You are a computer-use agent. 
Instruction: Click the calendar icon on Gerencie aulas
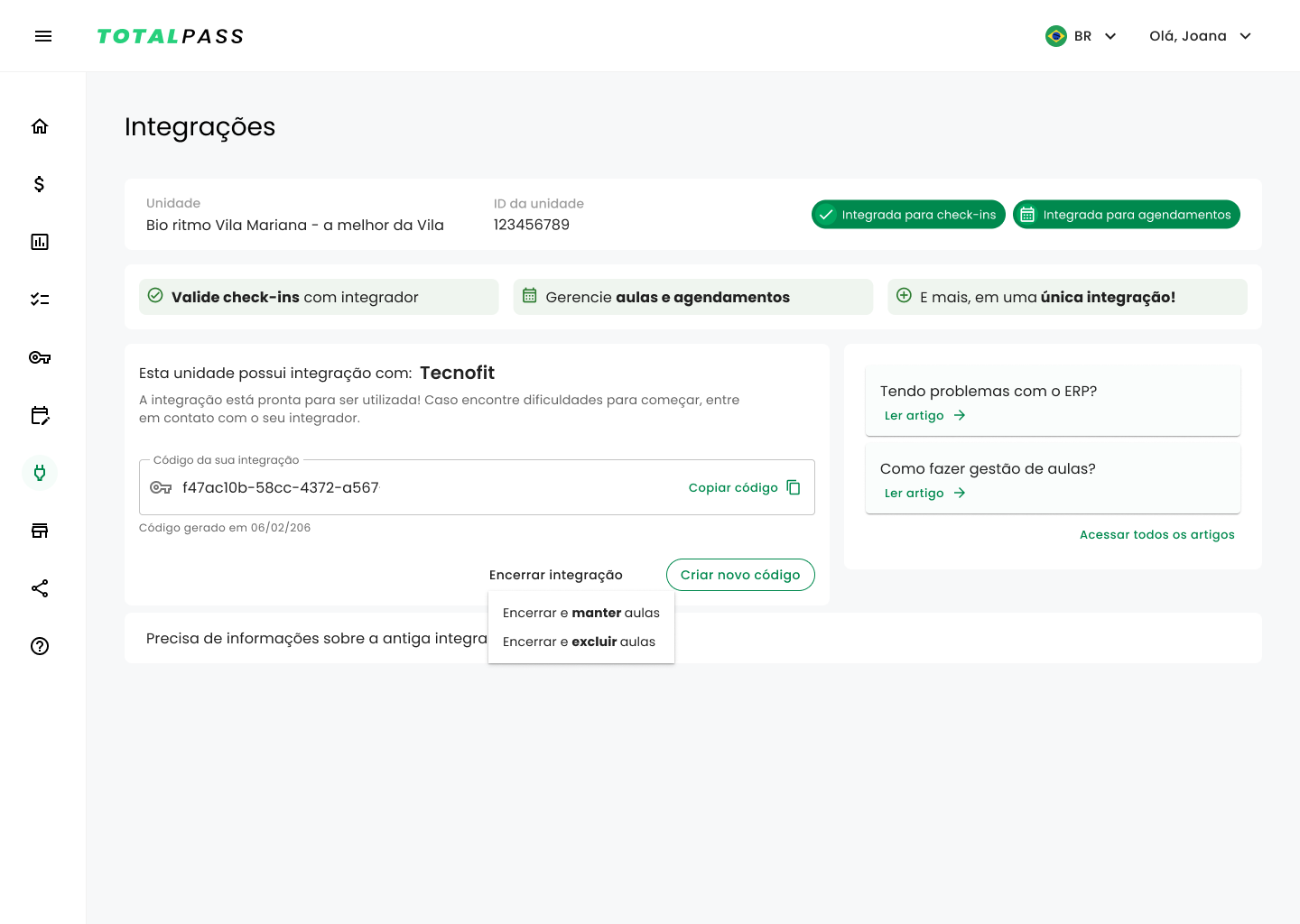[x=530, y=295]
